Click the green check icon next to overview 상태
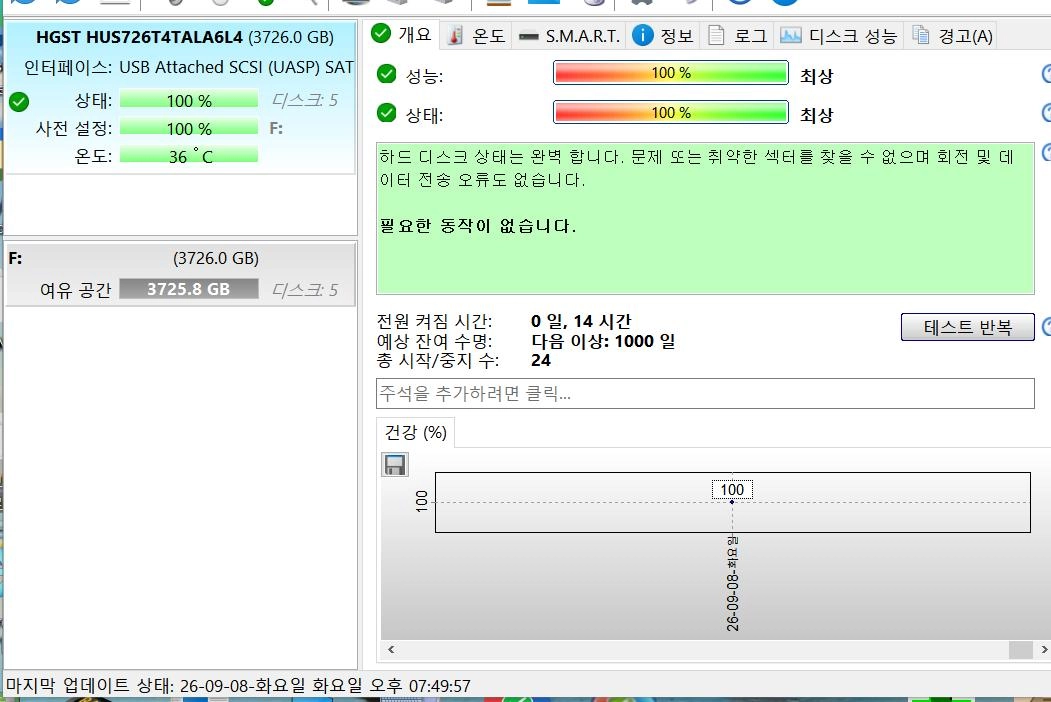The image size is (1051, 702). pyautogui.click(x=387, y=113)
